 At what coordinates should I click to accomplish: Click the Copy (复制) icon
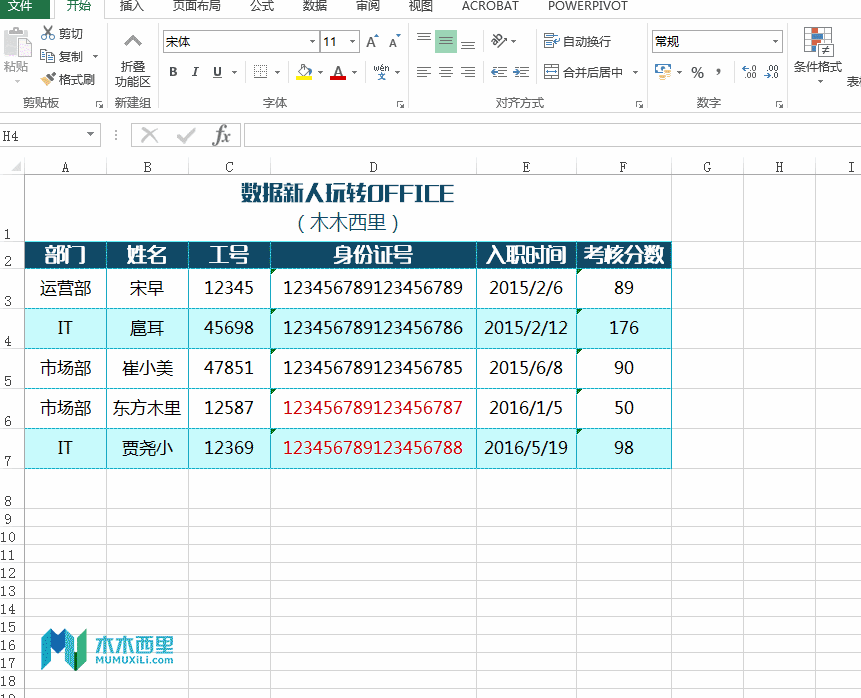(48, 56)
